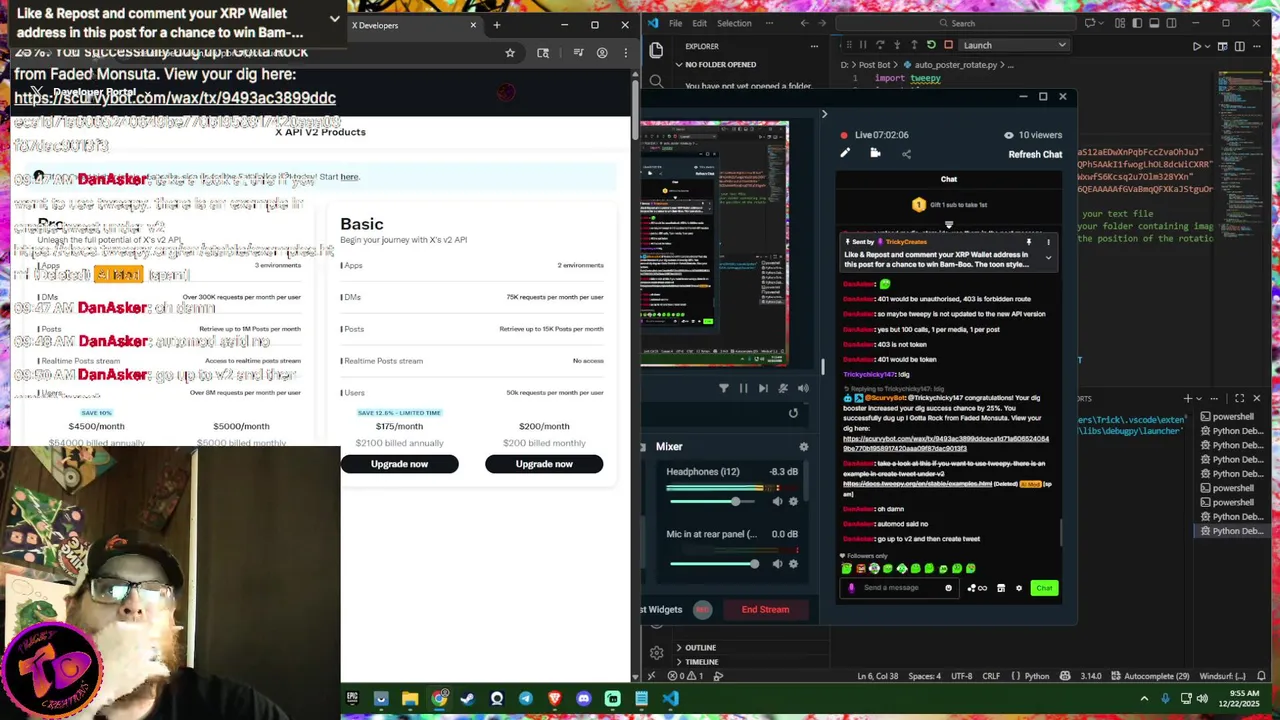The height and width of the screenshot is (720, 1280).
Task: Click the End Stream button
Action: (x=765, y=610)
